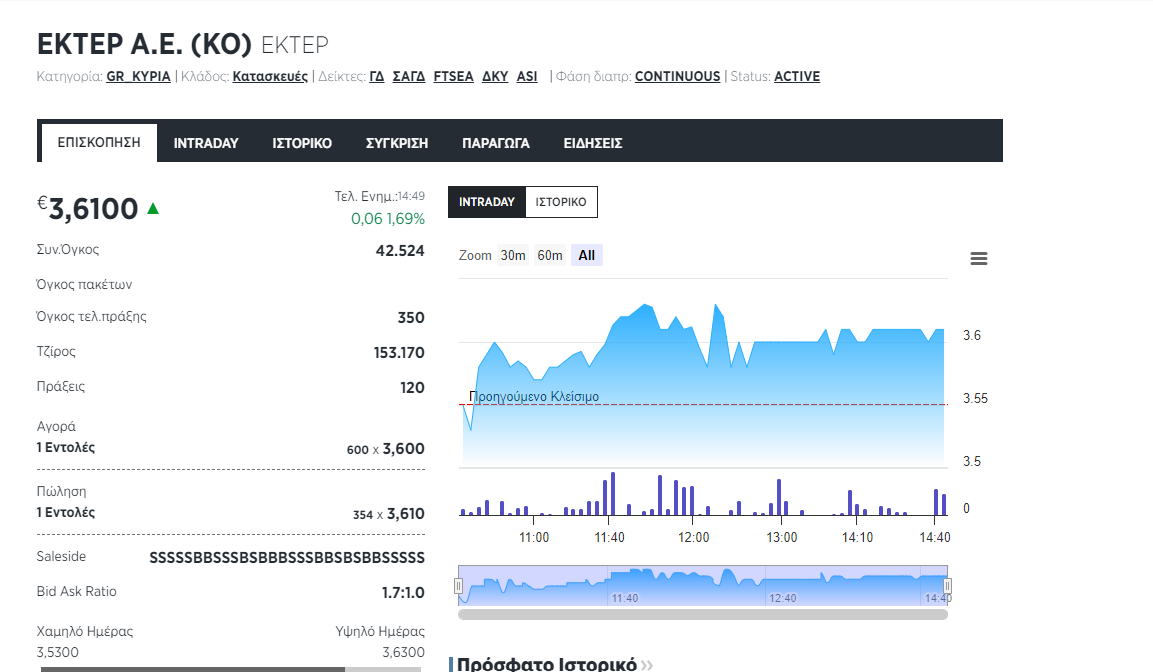
Task: Select the ΕΠΙΣΚΟΠΗΣΗ tab
Action: point(99,143)
